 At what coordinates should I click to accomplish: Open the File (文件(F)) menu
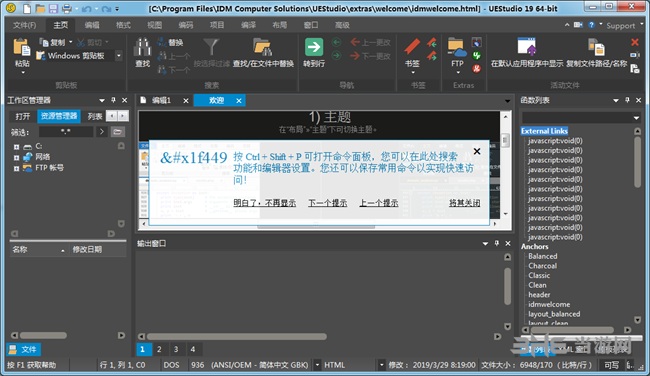(x=24, y=25)
